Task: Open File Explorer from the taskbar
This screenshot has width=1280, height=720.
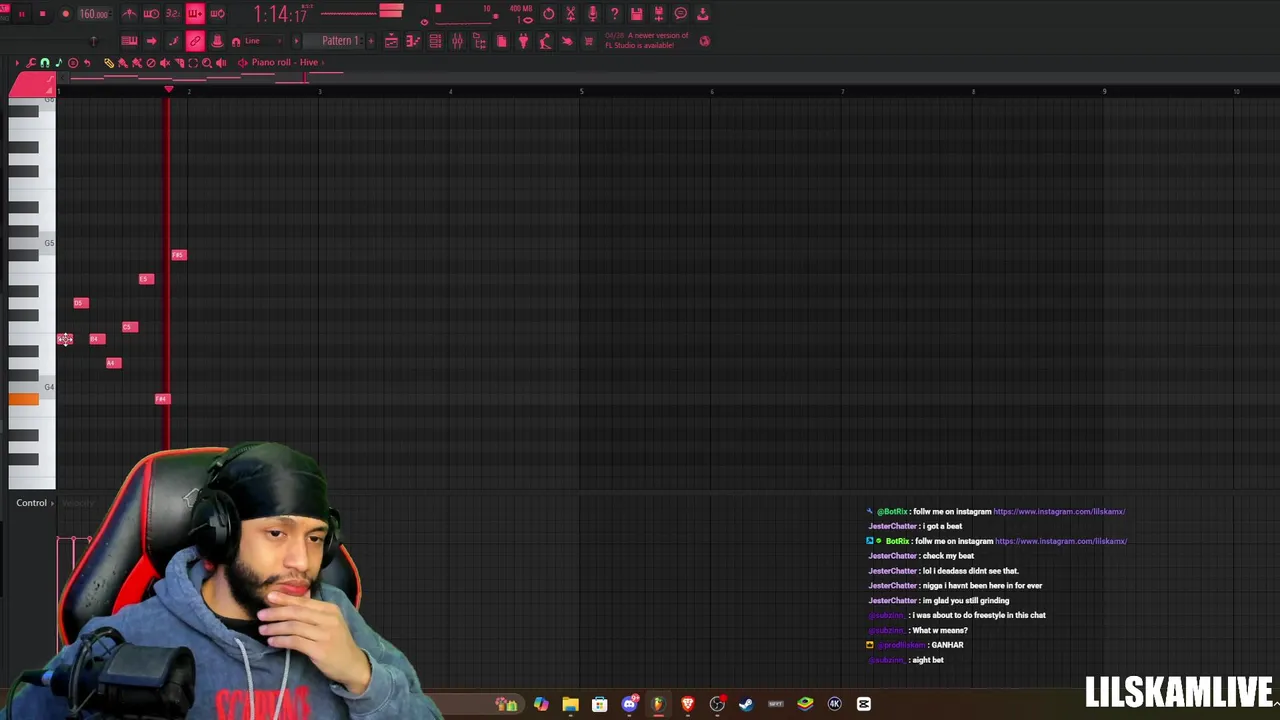Action: pos(570,704)
